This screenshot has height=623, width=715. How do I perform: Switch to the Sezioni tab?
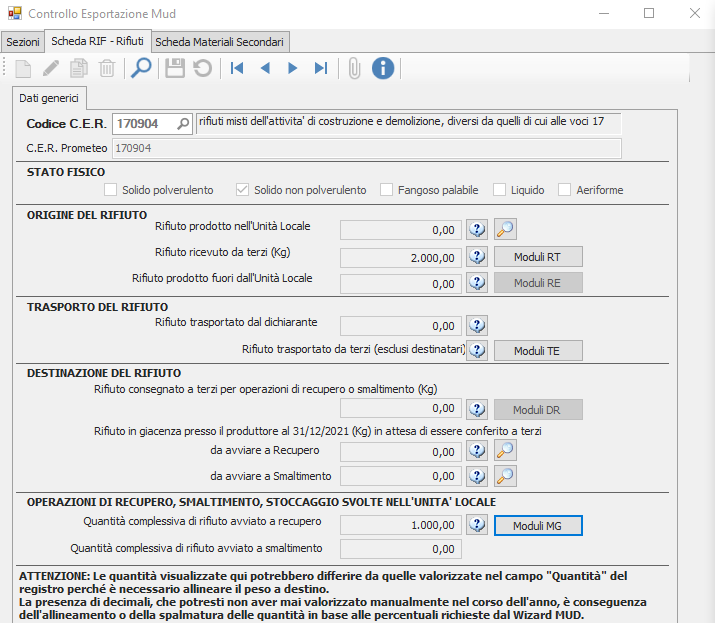click(x=23, y=42)
